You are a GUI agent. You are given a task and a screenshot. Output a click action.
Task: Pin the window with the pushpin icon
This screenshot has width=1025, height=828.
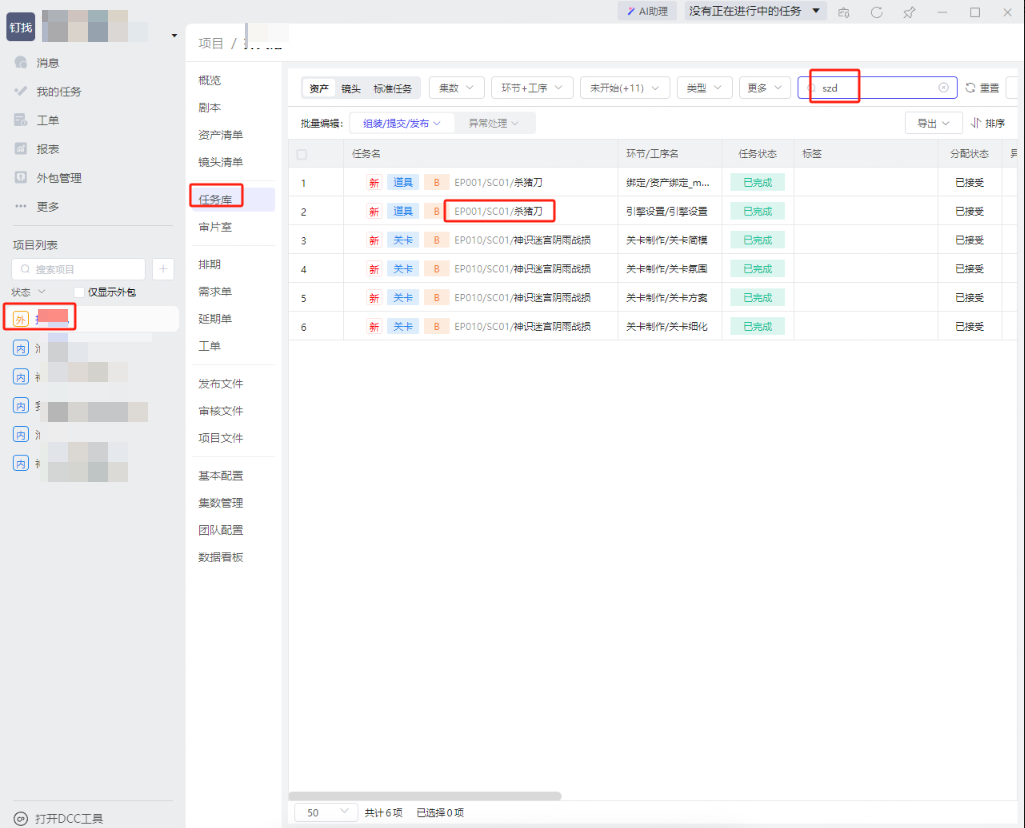point(909,12)
